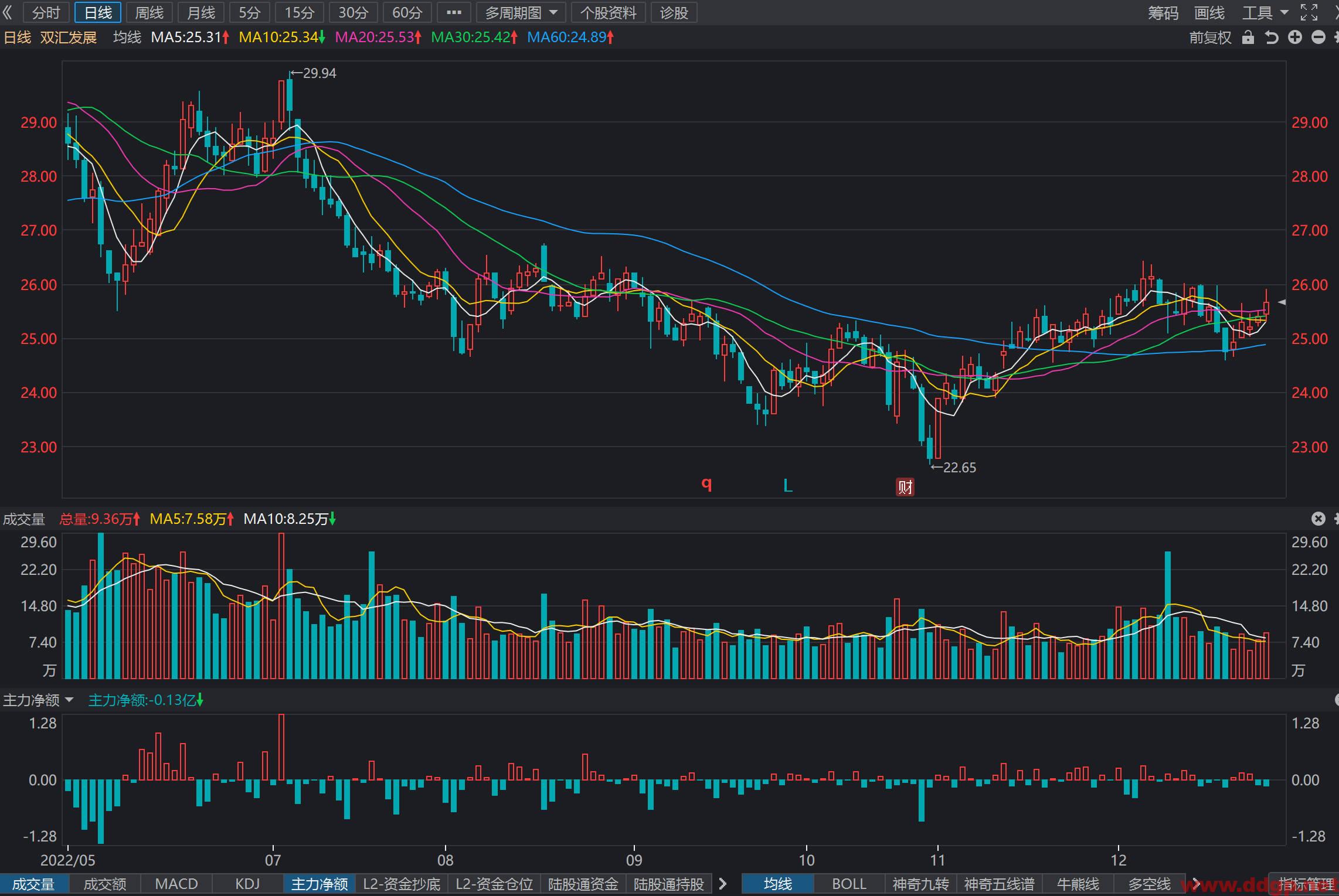Select the BOLL overlay tab
The width and height of the screenshot is (1339, 896).
849,884
